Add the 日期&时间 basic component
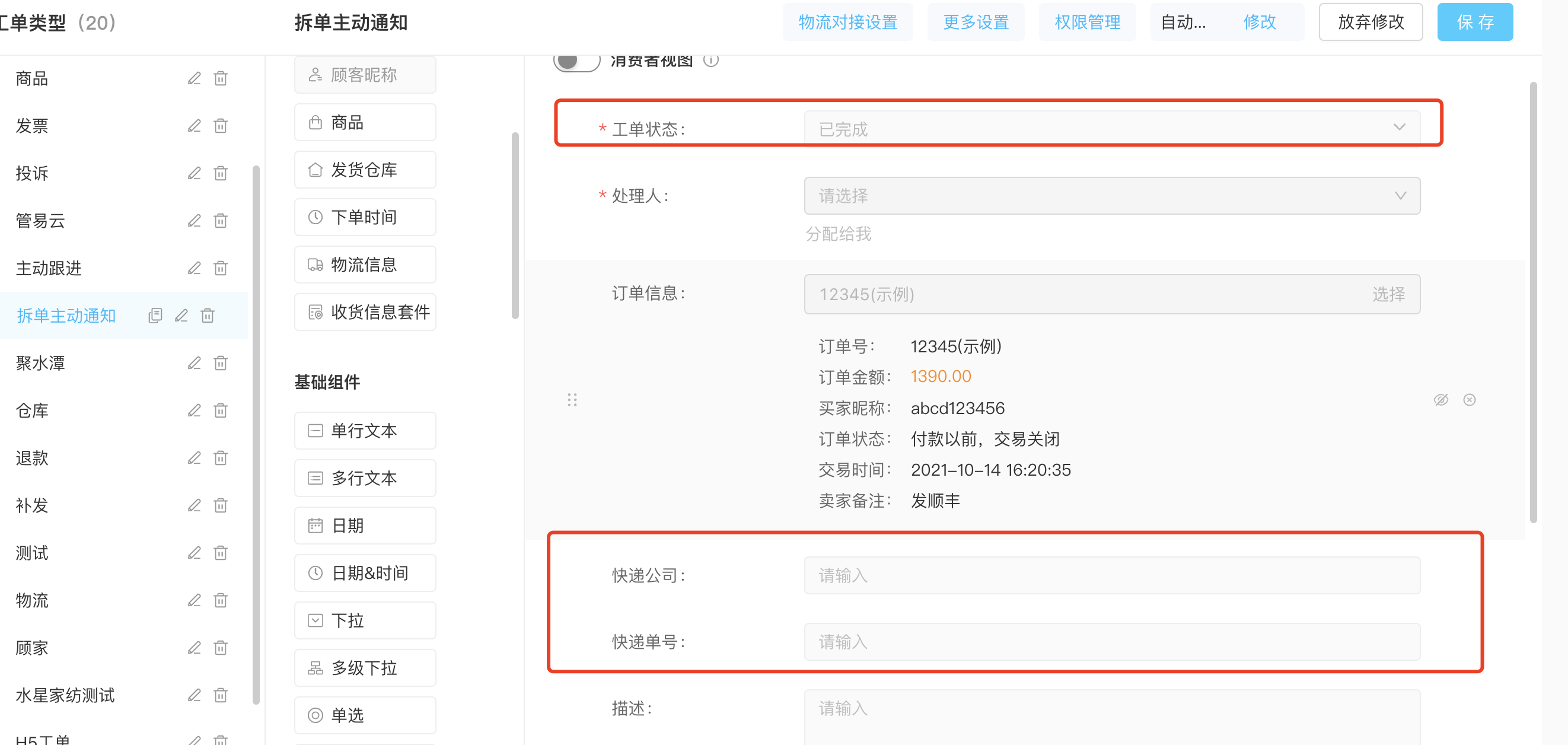This screenshot has height=745, width=1568. (365, 574)
